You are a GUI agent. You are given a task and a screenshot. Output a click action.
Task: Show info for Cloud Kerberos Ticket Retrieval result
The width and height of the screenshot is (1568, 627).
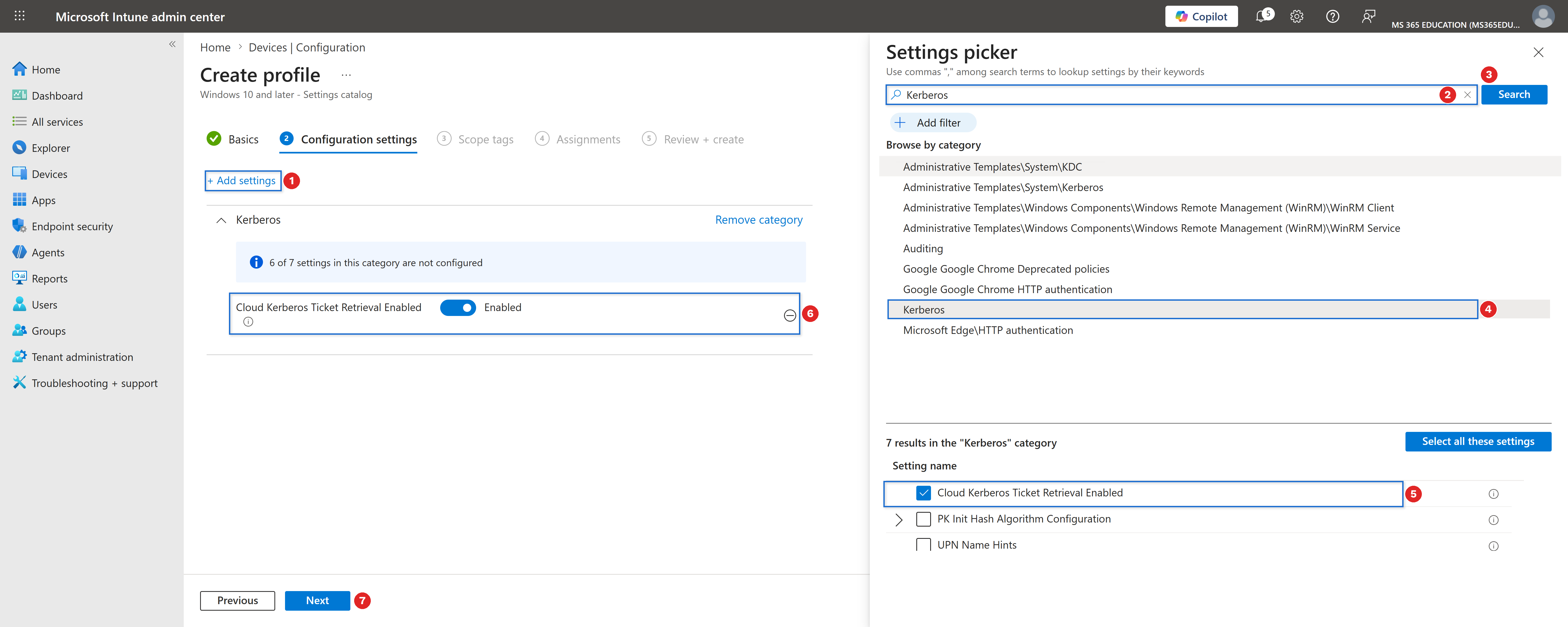click(1493, 494)
